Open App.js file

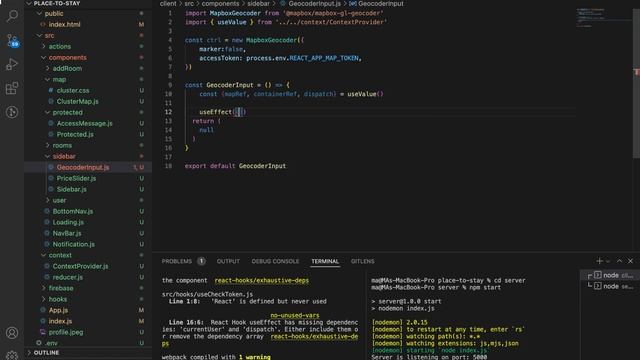click(x=58, y=310)
